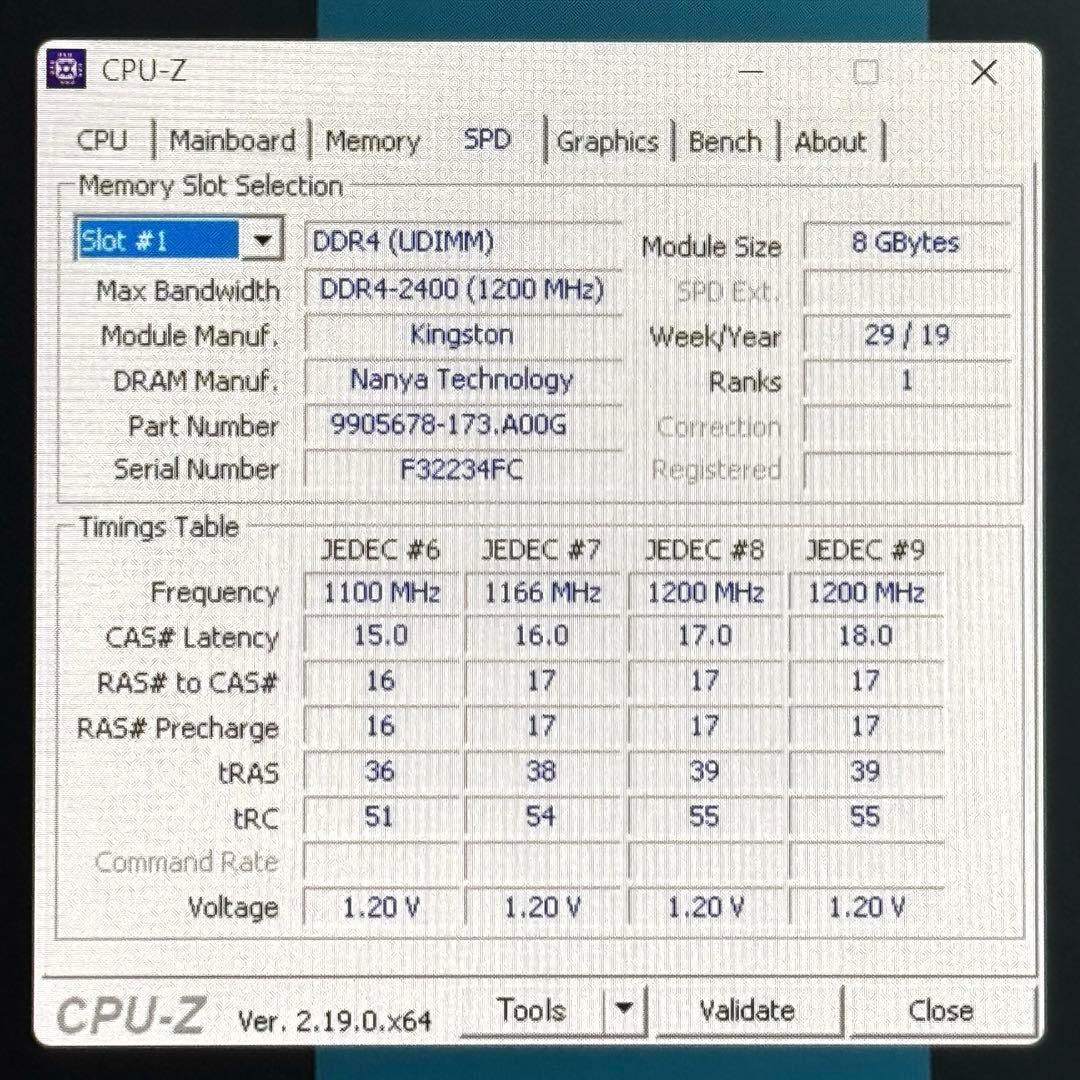Screen dimensions: 1080x1080
Task: Click the DDR4 (UDIMM) memory type field
Action: click(463, 242)
